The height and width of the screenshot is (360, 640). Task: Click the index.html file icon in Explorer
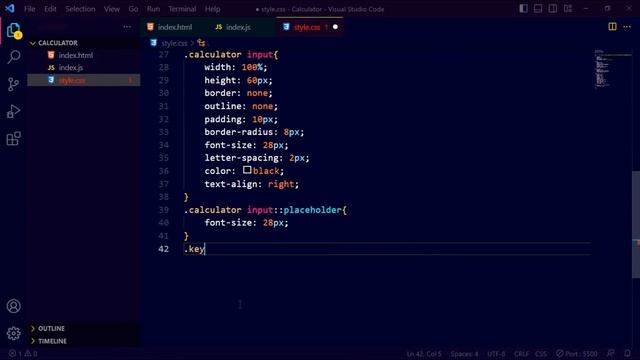(x=51, y=55)
